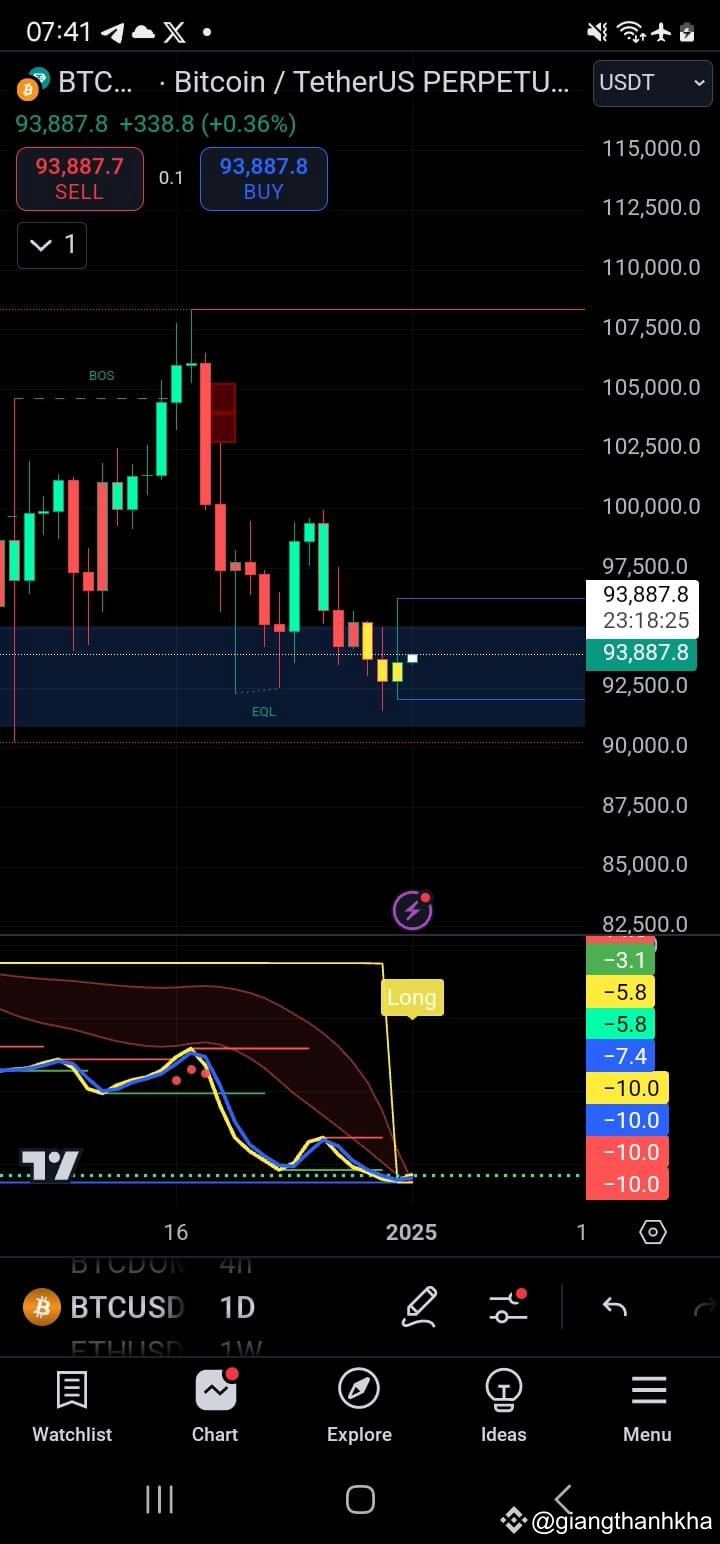Open chart settings hexagon icon in time axis
This screenshot has width=720, height=1544.
[x=652, y=1232]
